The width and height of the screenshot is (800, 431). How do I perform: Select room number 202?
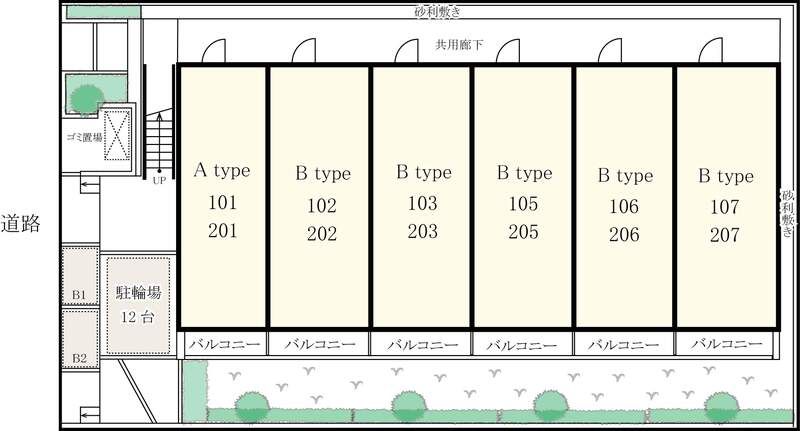point(322,234)
